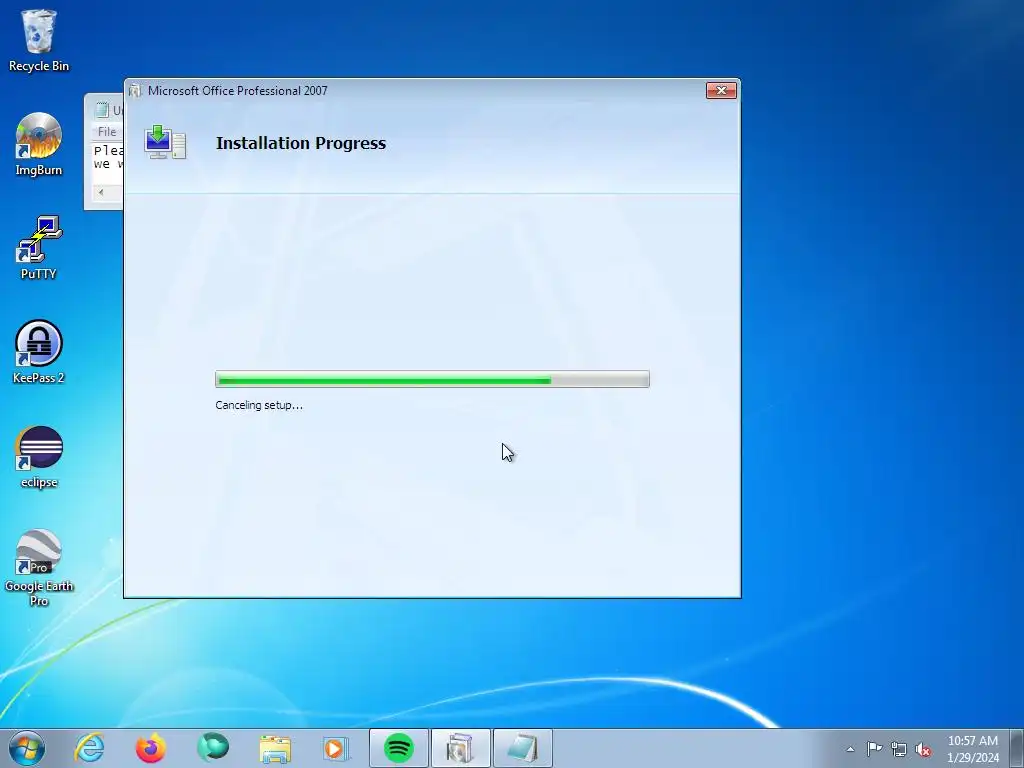The width and height of the screenshot is (1024, 768).
Task: Click the installation progress bar
Action: [432, 379]
